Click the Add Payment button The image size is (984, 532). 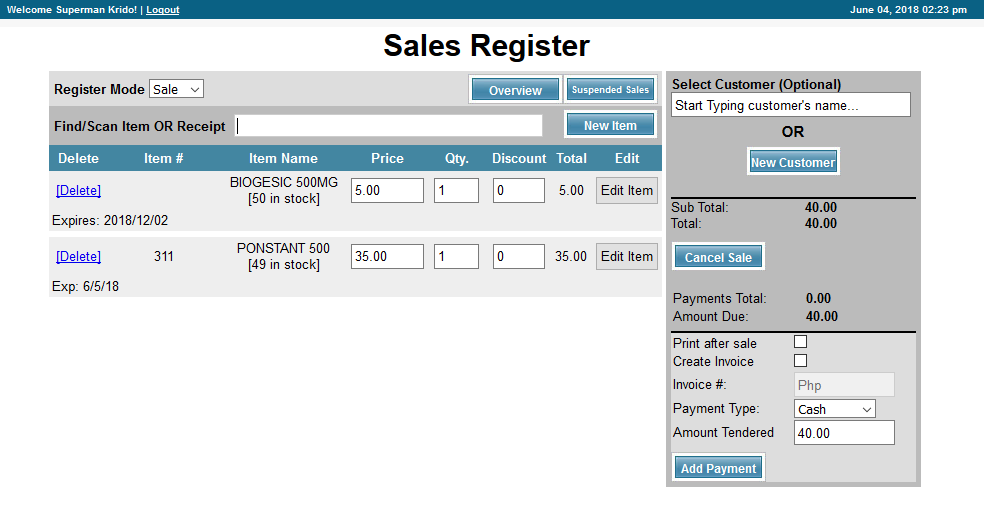(x=718, y=468)
